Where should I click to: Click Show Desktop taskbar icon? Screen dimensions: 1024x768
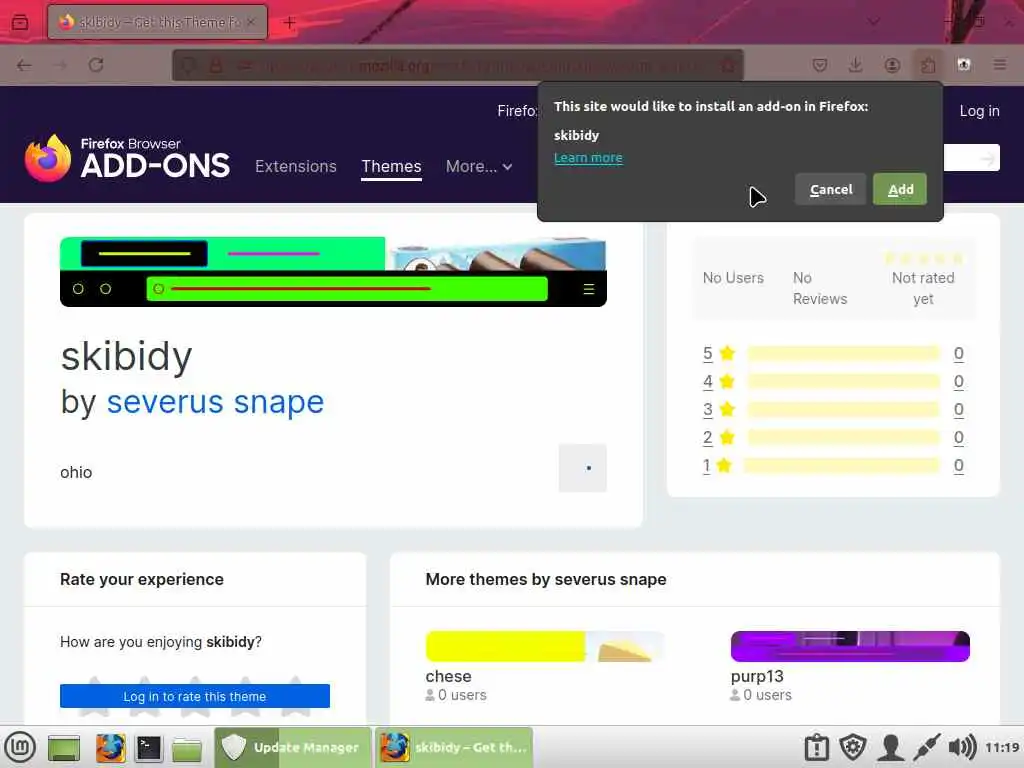pyautogui.click(x=63, y=748)
